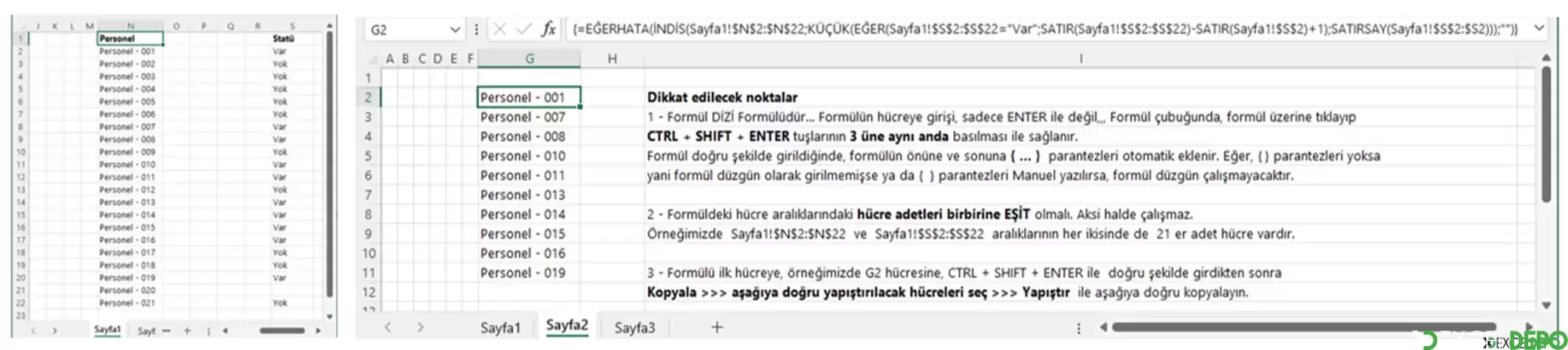Select cell with Personel - 015 in column G
This screenshot has height=350, width=1568.
(x=529, y=234)
